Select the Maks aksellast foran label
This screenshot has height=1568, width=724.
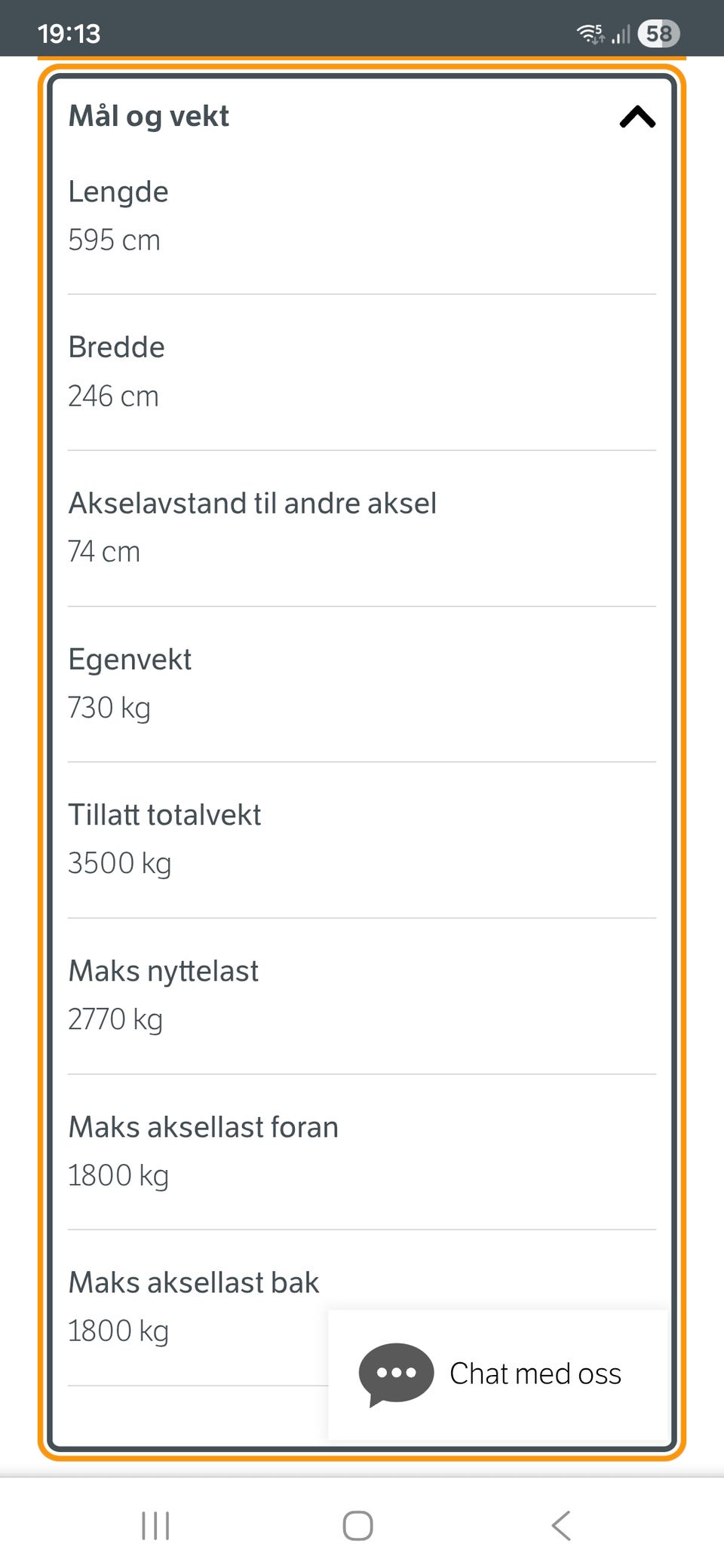pyautogui.click(x=203, y=1127)
